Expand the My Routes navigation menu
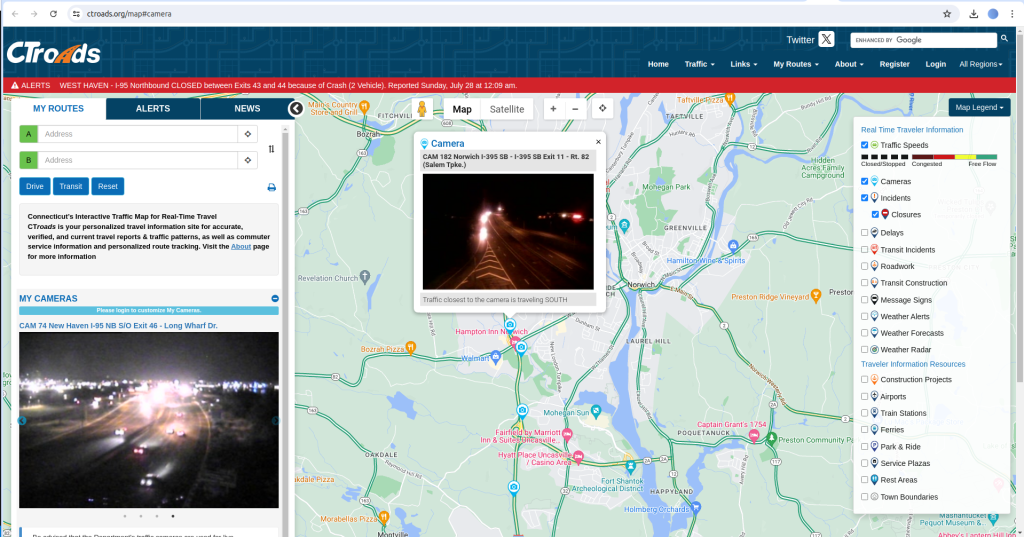The height and width of the screenshot is (537, 1024). point(795,64)
